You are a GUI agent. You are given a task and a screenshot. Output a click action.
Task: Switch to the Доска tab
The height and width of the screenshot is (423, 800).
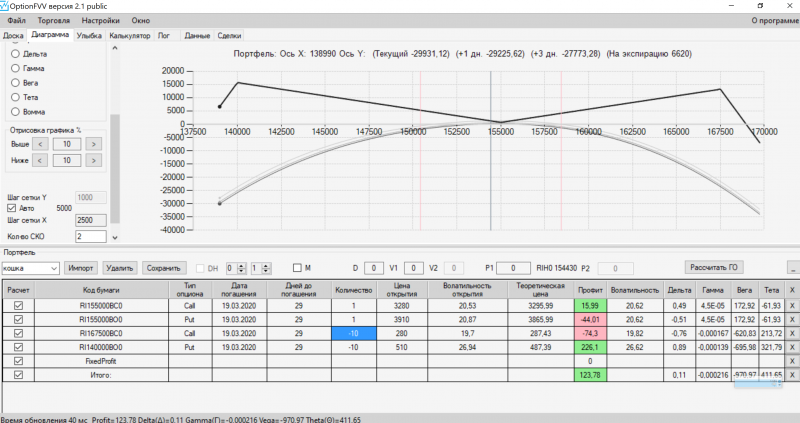click(13, 36)
